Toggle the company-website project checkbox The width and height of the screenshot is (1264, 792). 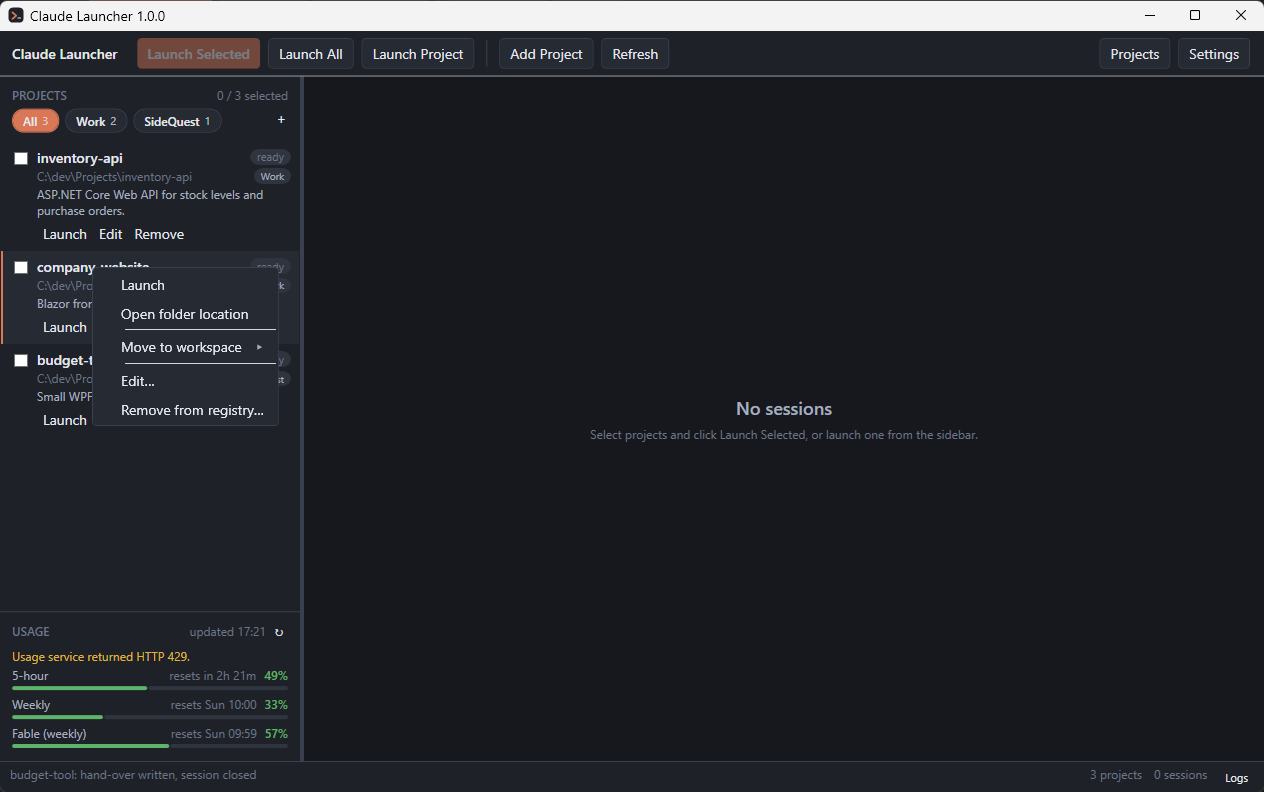(x=21, y=267)
